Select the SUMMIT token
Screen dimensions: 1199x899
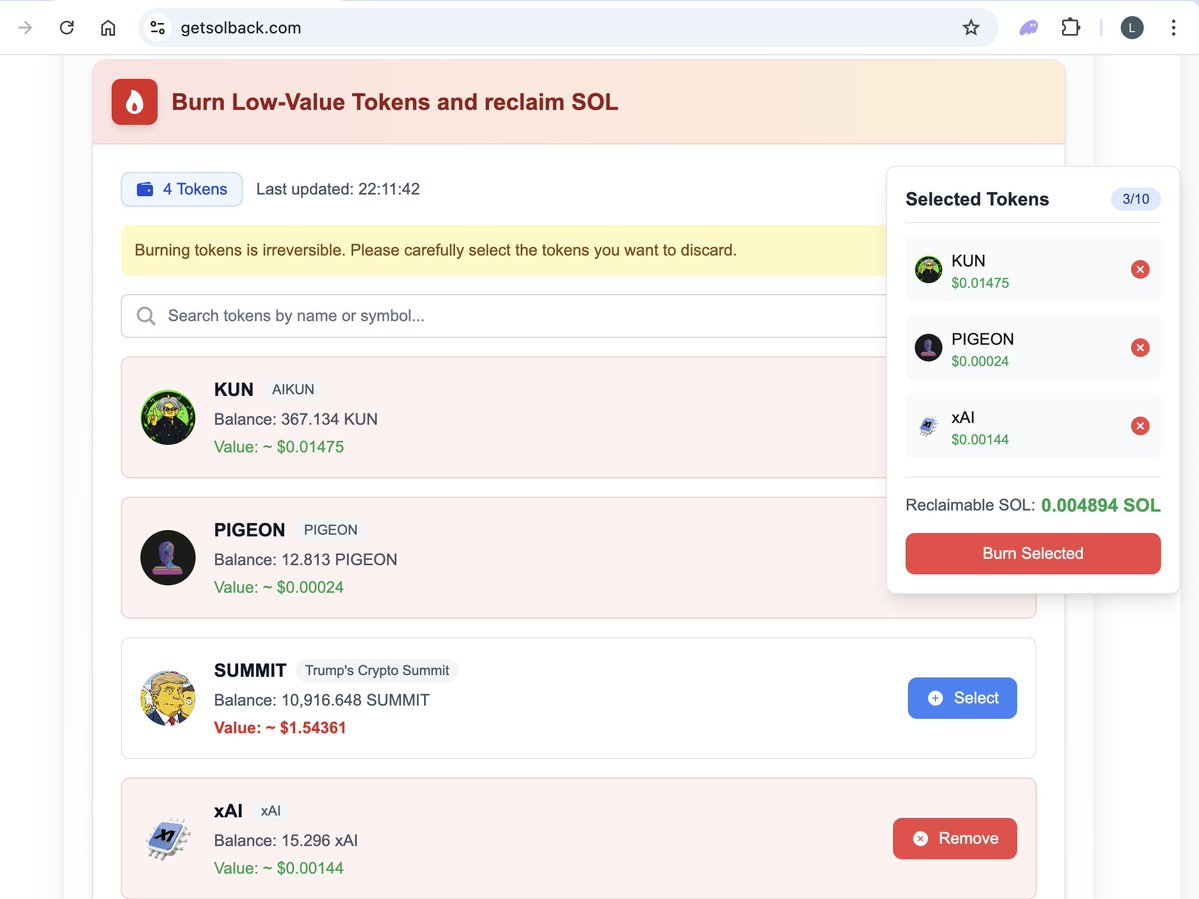(962, 698)
